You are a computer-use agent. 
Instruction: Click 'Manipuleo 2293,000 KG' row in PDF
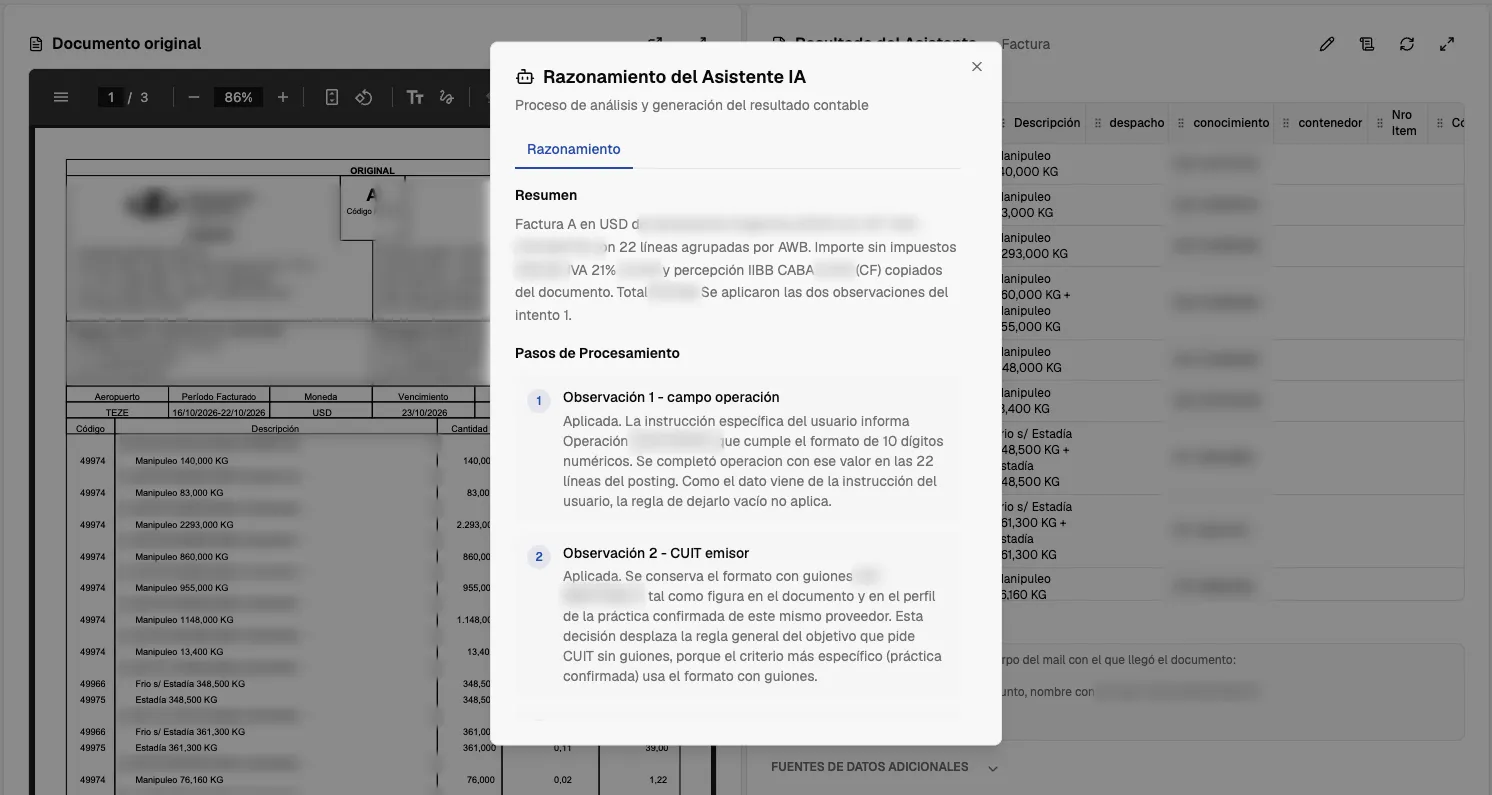(x=184, y=524)
